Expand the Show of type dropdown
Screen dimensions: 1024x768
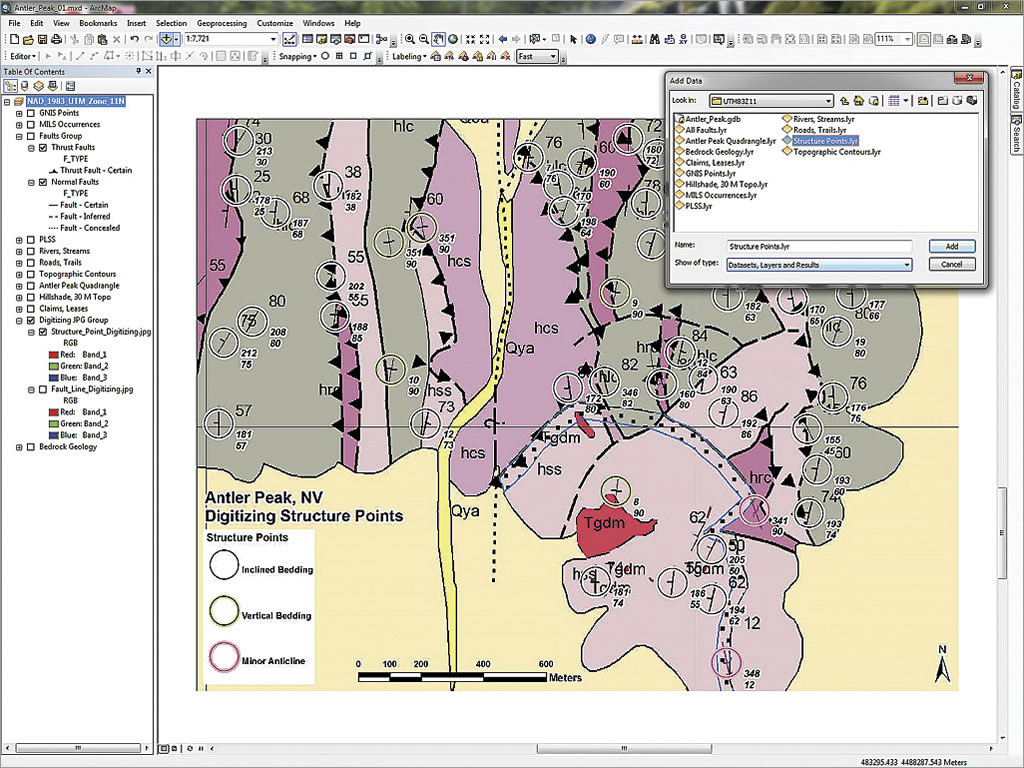(907, 265)
